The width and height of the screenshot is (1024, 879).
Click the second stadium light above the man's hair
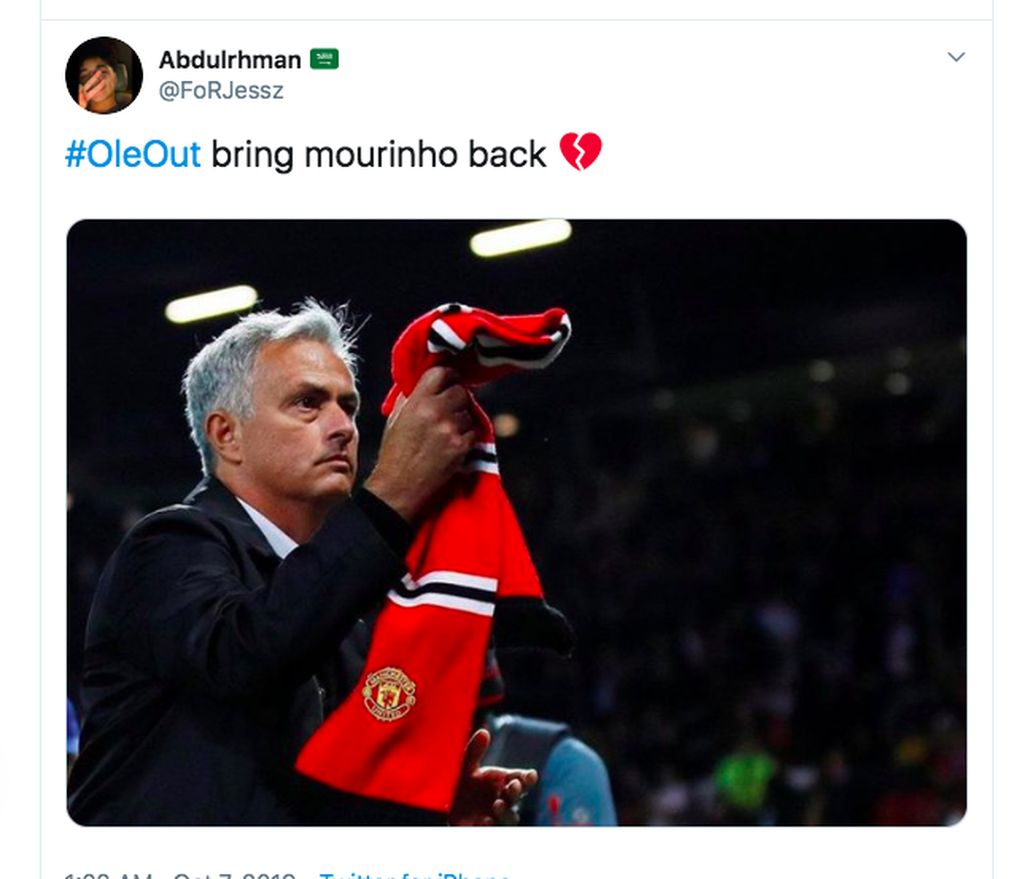(x=212, y=304)
